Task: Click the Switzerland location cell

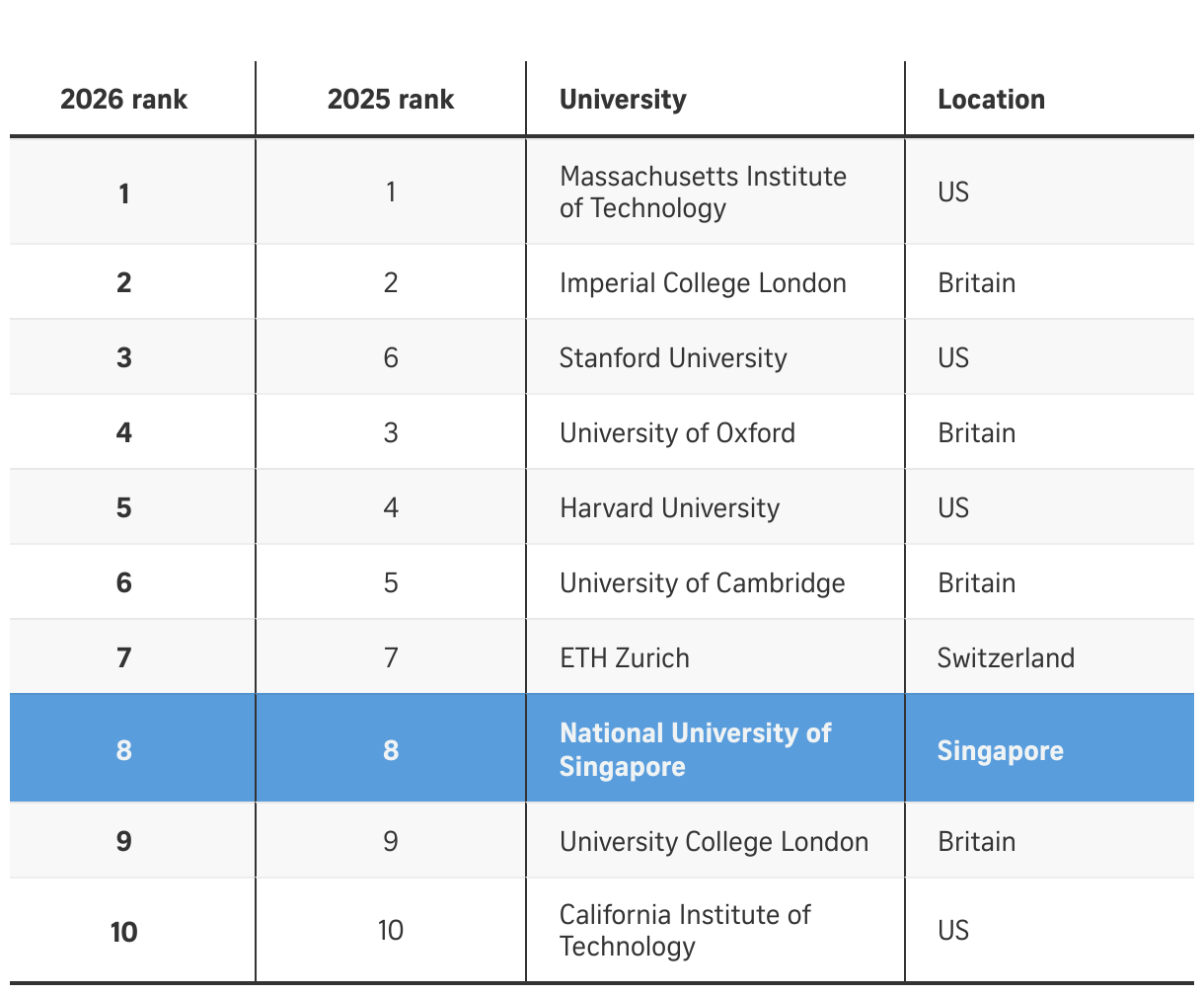Action: click(1006, 657)
